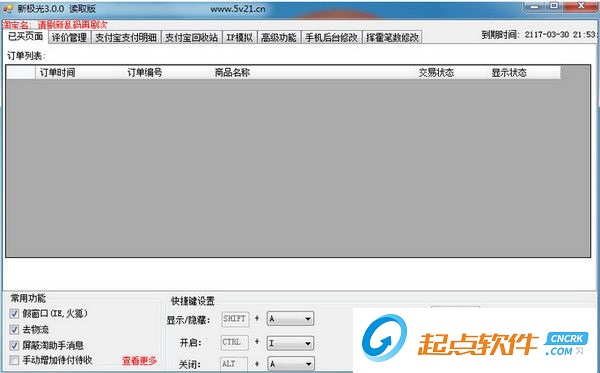Switch to the IP模拟 tab
Screen dimensions: 600x373
point(240,37)
